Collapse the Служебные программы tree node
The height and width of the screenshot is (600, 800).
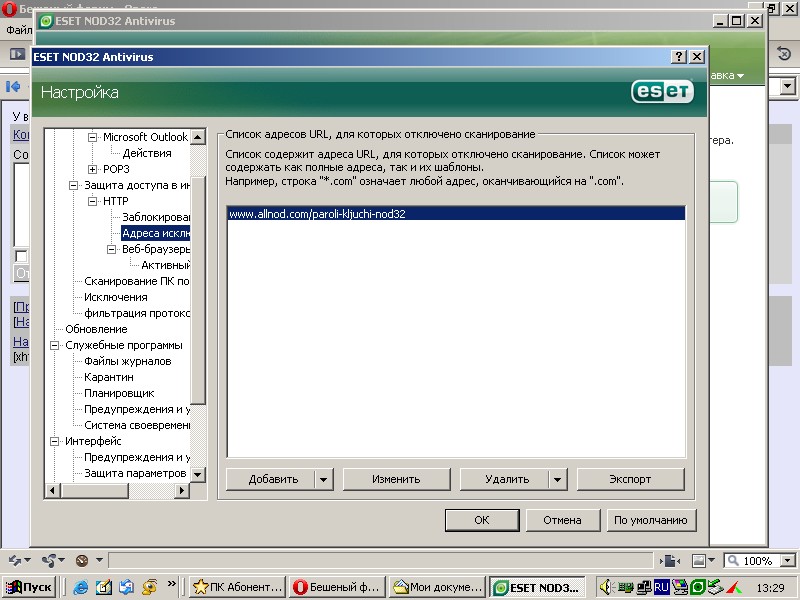click(x=55, y=345)
